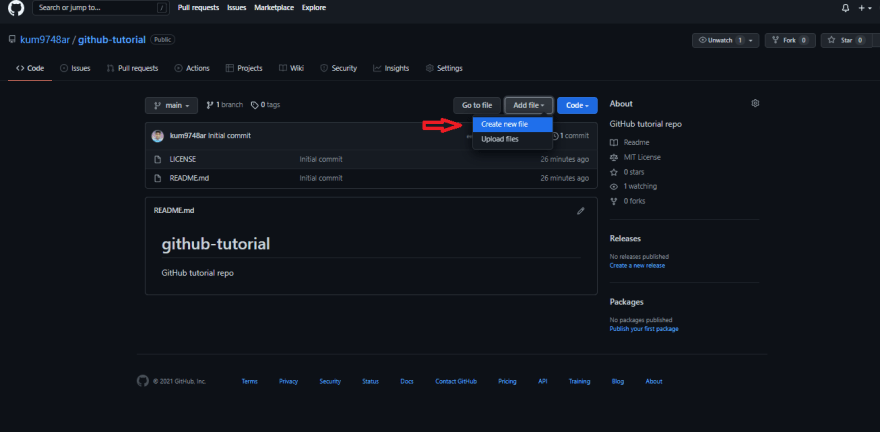Open the Pull requests repository tab
880x432 pixels.
(x=132, y=68)
